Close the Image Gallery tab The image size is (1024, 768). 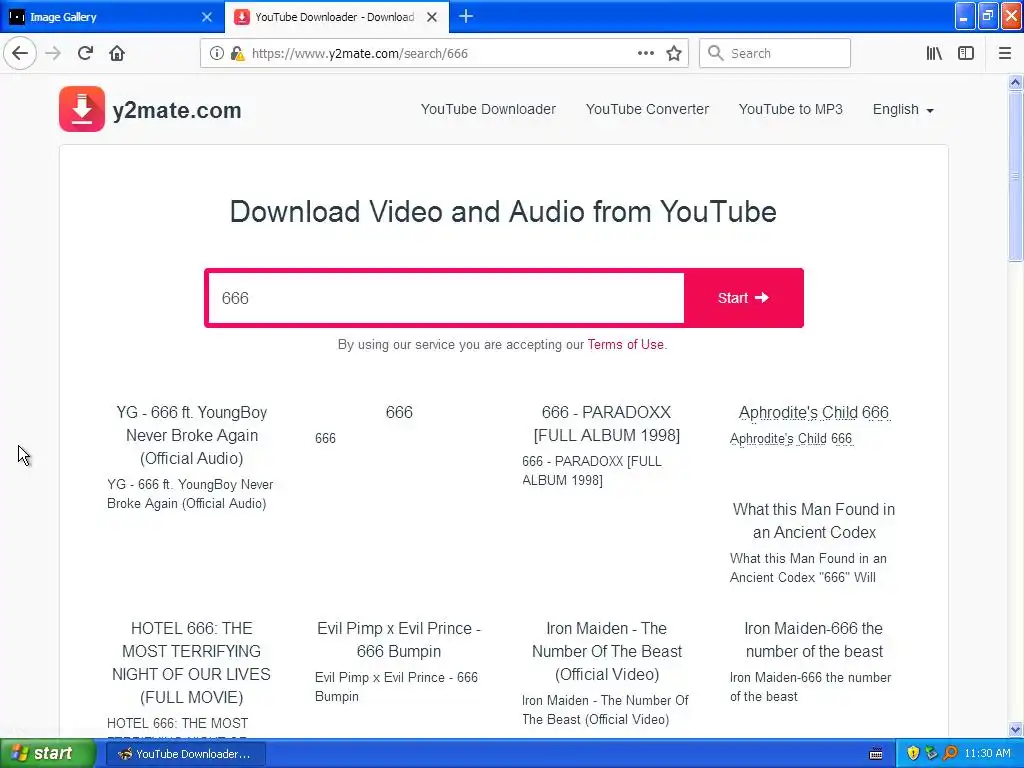pos(206,17)
